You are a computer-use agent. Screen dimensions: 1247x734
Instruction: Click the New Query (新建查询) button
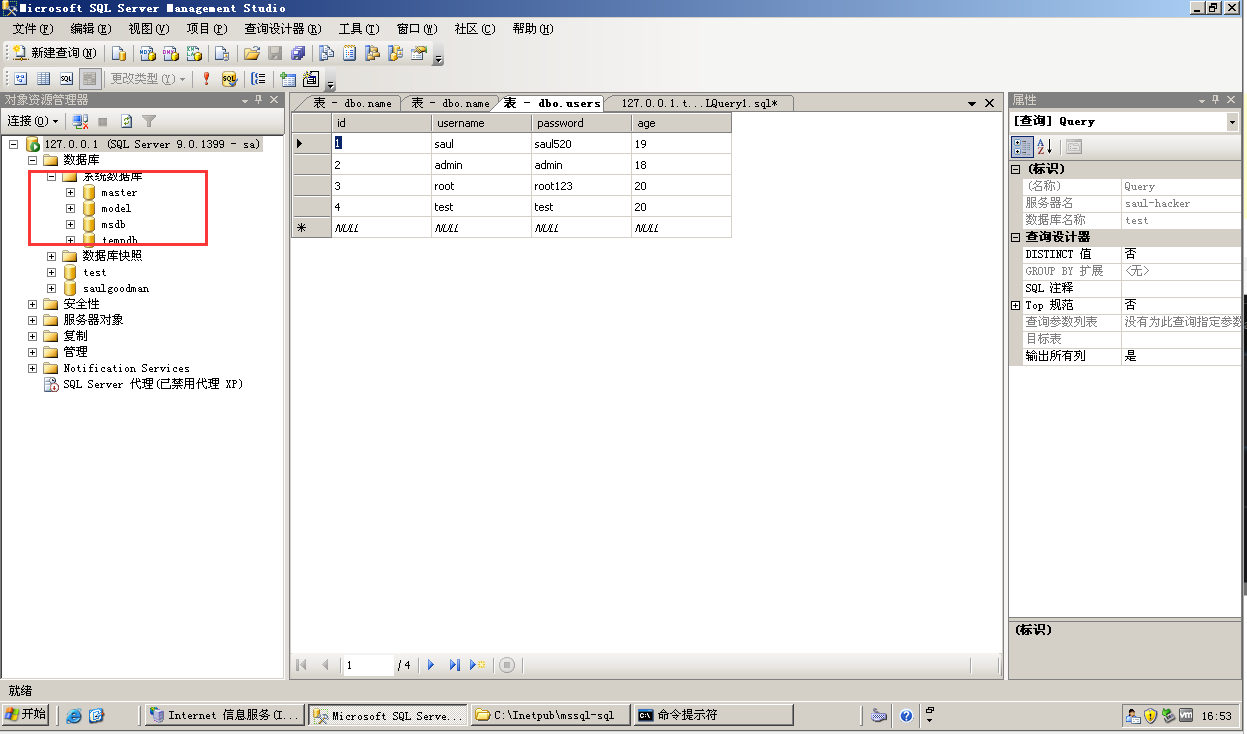[56, 53]
